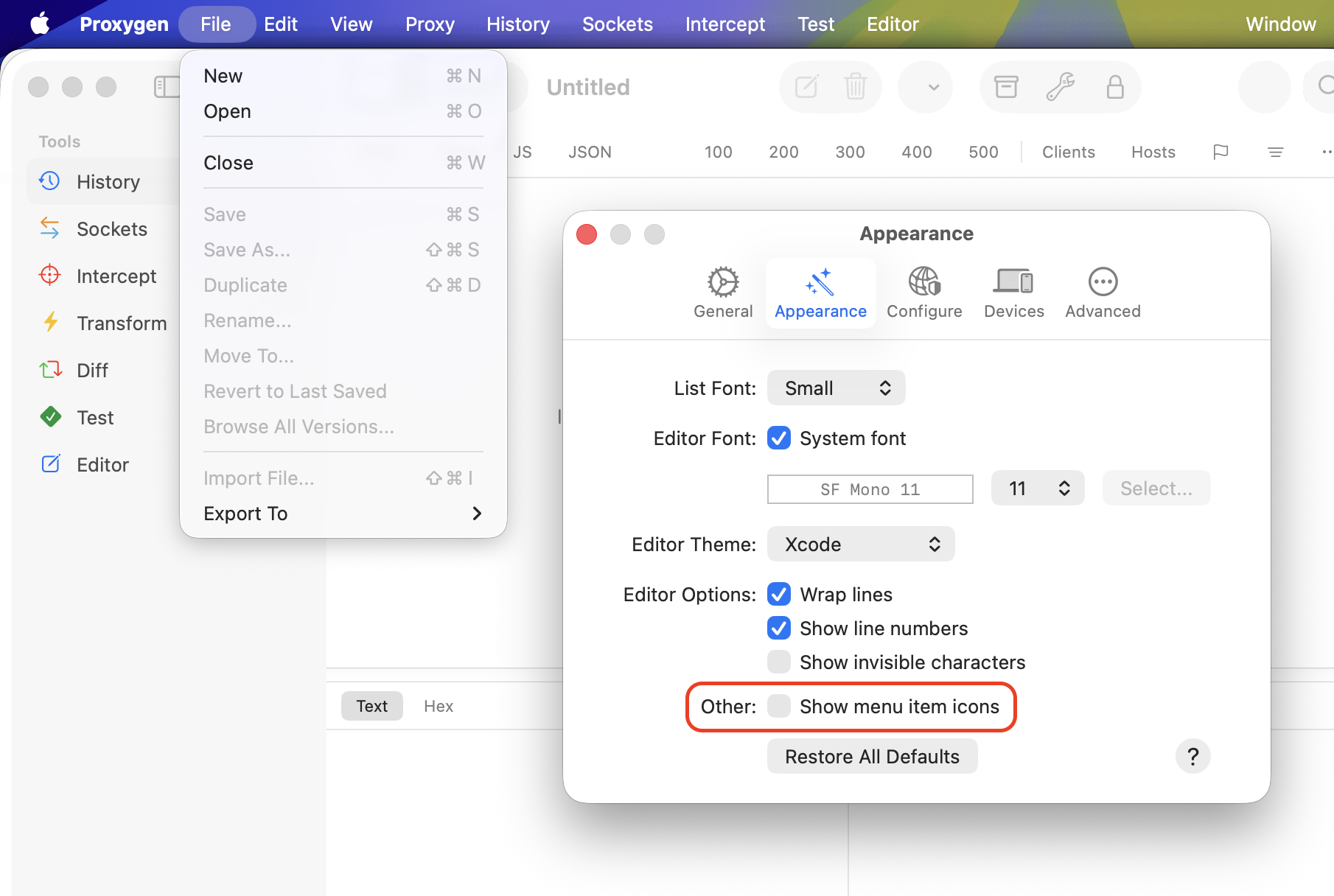
Task: Click the flag filter icon
Action: tap(1220, 152)
